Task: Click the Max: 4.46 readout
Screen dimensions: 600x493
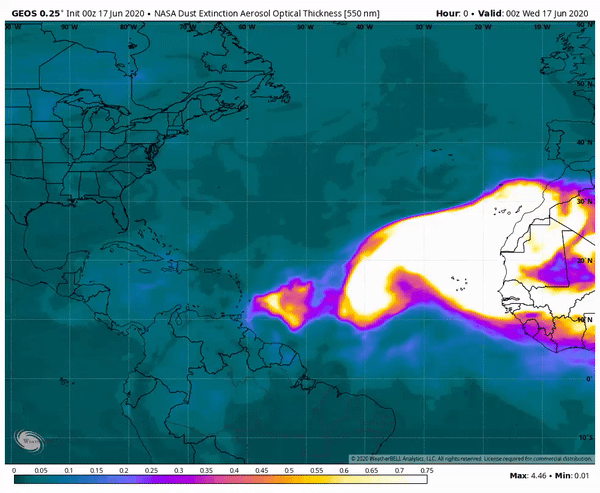Action: (x=528, y=476)
